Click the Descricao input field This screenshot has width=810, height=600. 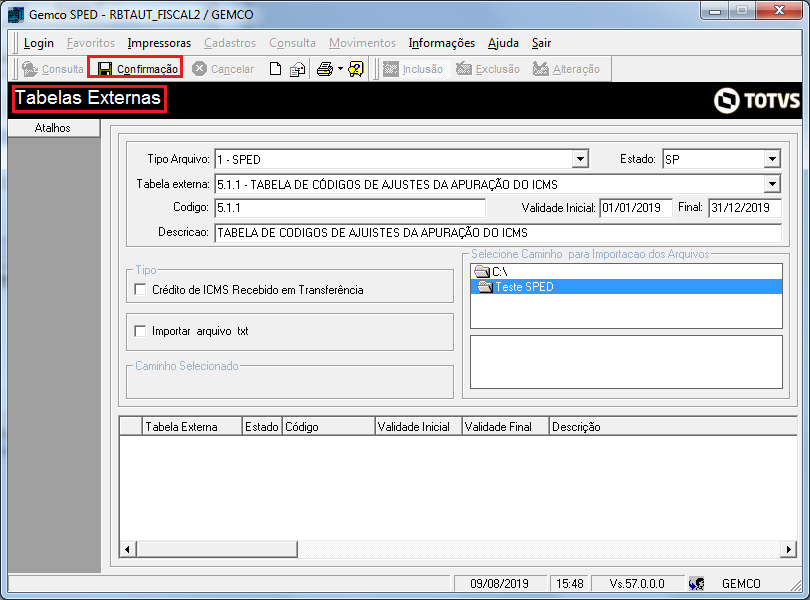[x=497, y=233]
